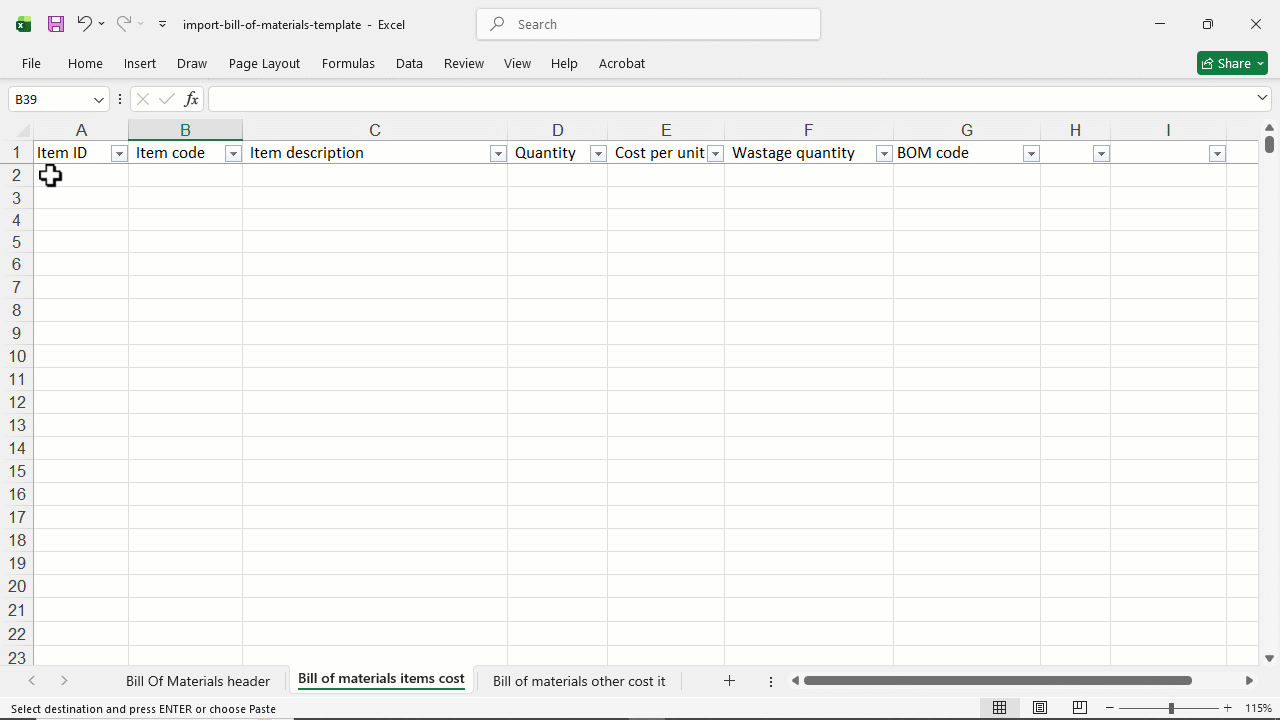Click the zoom out minus button

(1110, 708)
